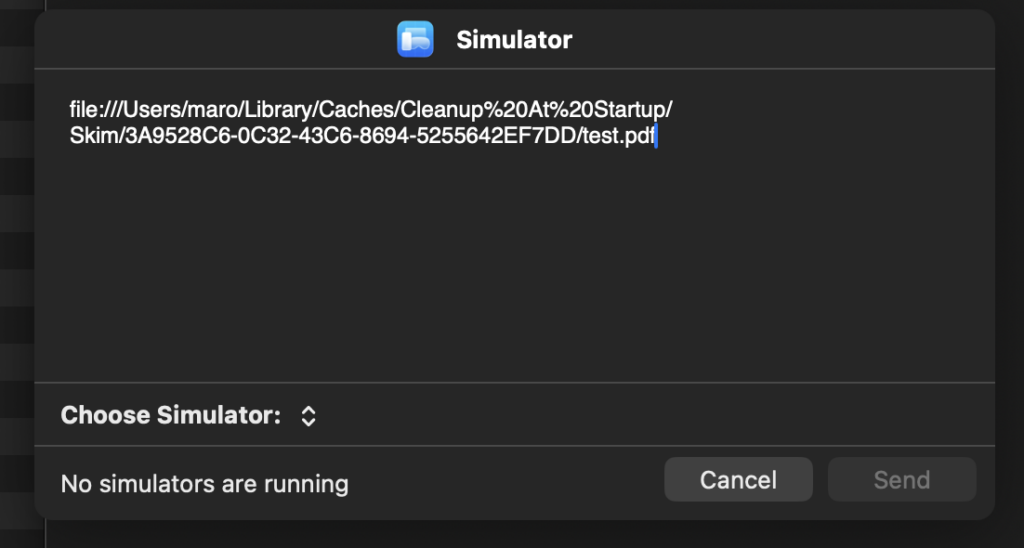Click "Skim" at the second line start
Viewport: 1024px width, 548px height.
point(92,137)
